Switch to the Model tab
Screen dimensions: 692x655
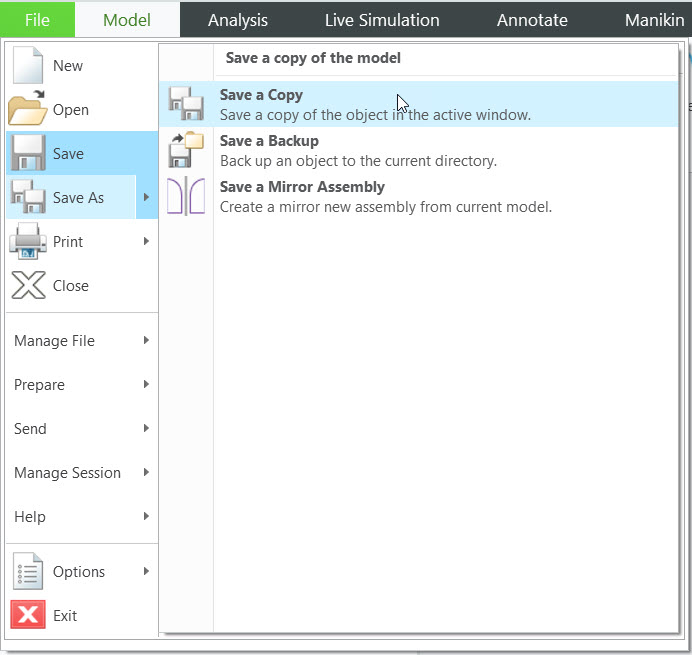127,20
